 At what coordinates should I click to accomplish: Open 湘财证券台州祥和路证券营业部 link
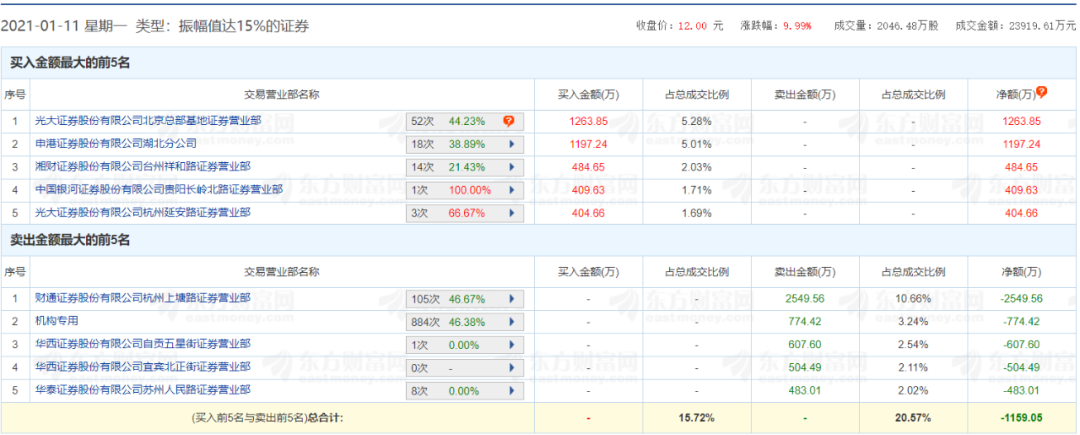(141, 167)
